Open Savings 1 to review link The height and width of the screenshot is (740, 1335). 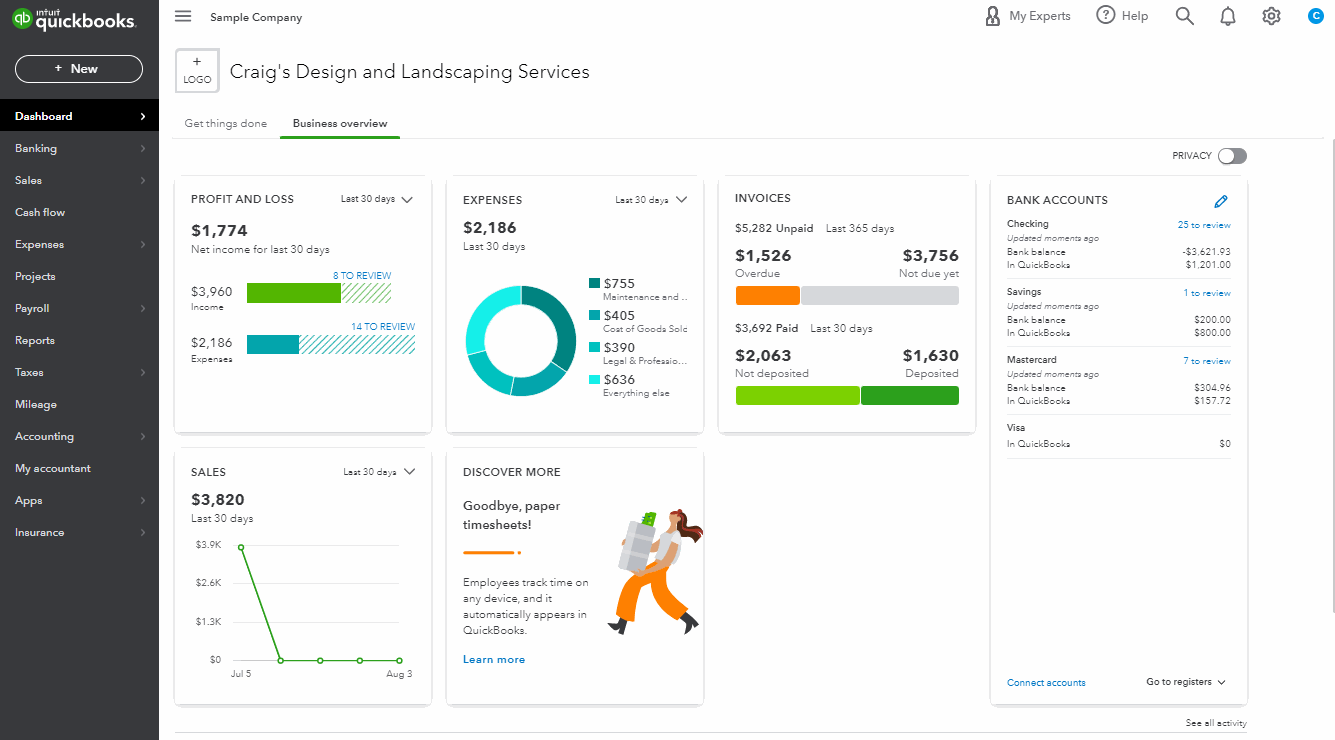click(x=1207, y=293)
